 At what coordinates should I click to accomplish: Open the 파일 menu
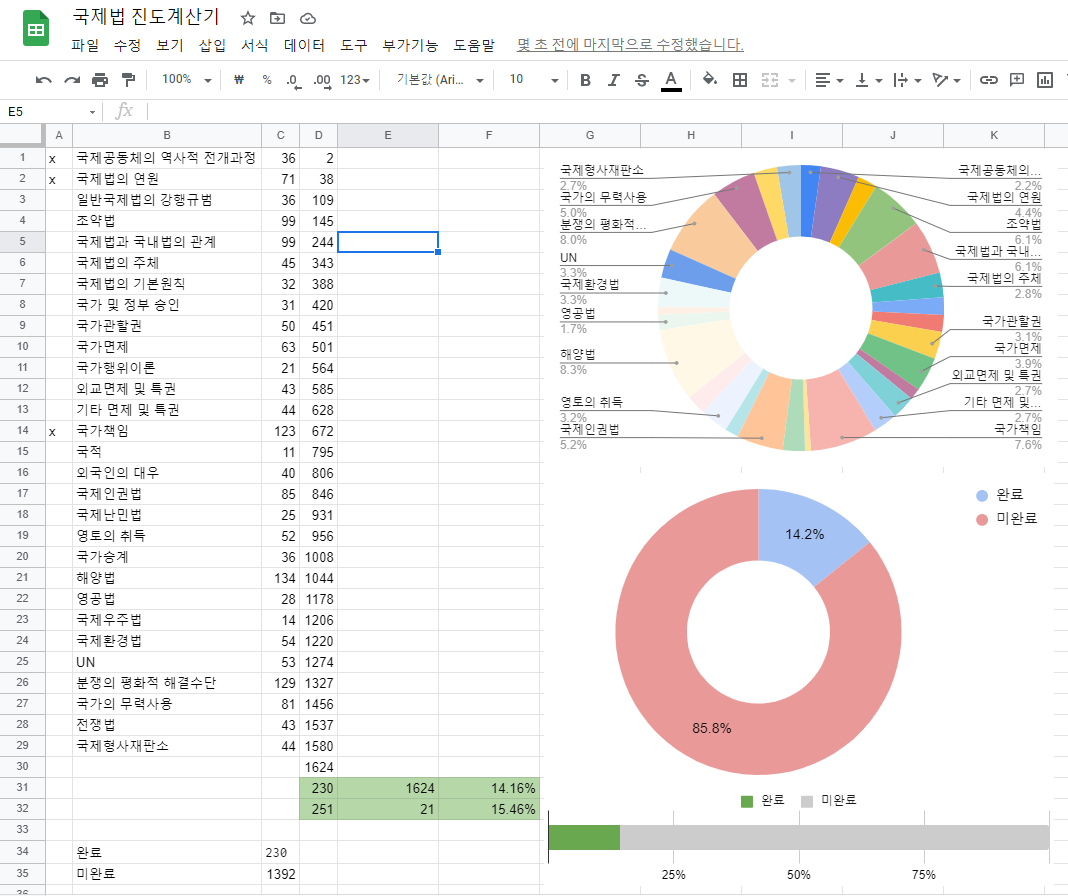point(85,45)
